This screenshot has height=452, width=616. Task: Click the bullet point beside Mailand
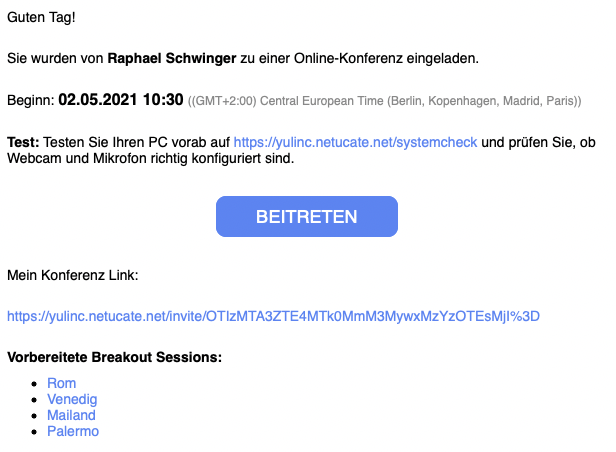(37, 416)
